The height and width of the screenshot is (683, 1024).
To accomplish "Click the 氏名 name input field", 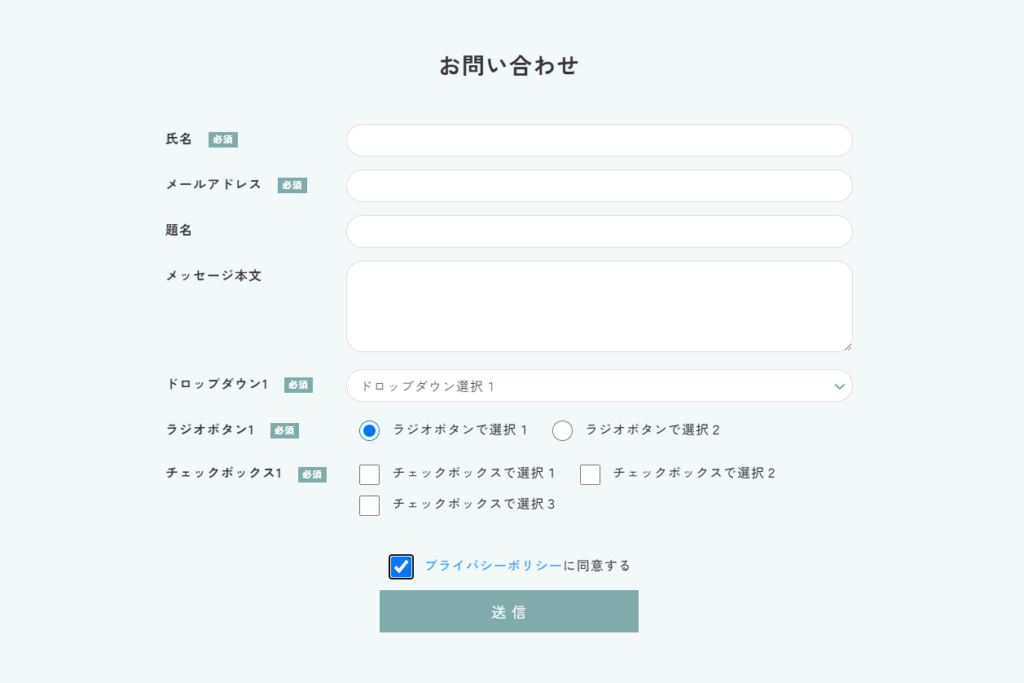I will coord(599,140).
